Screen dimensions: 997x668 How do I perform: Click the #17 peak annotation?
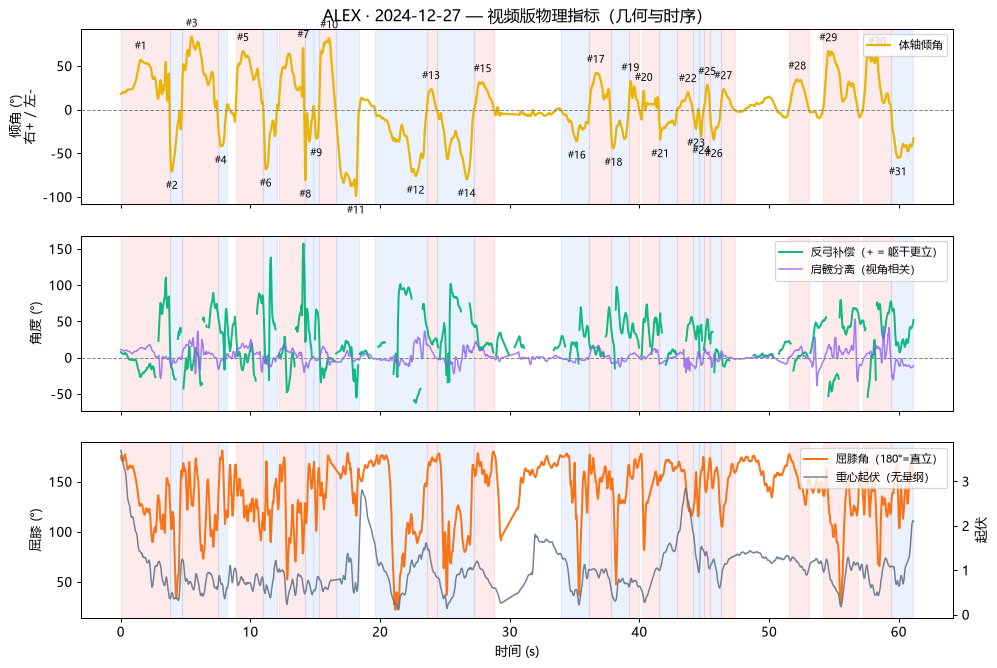pos(596,59)
